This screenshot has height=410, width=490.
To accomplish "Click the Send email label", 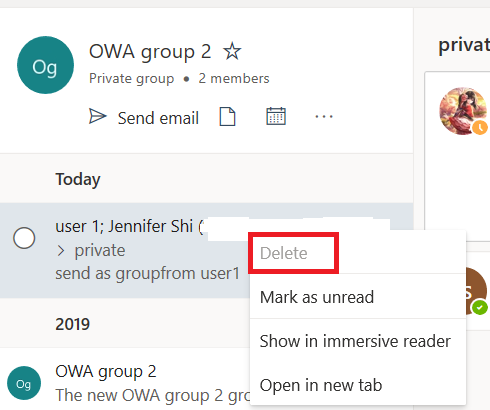I will [158, 118].
